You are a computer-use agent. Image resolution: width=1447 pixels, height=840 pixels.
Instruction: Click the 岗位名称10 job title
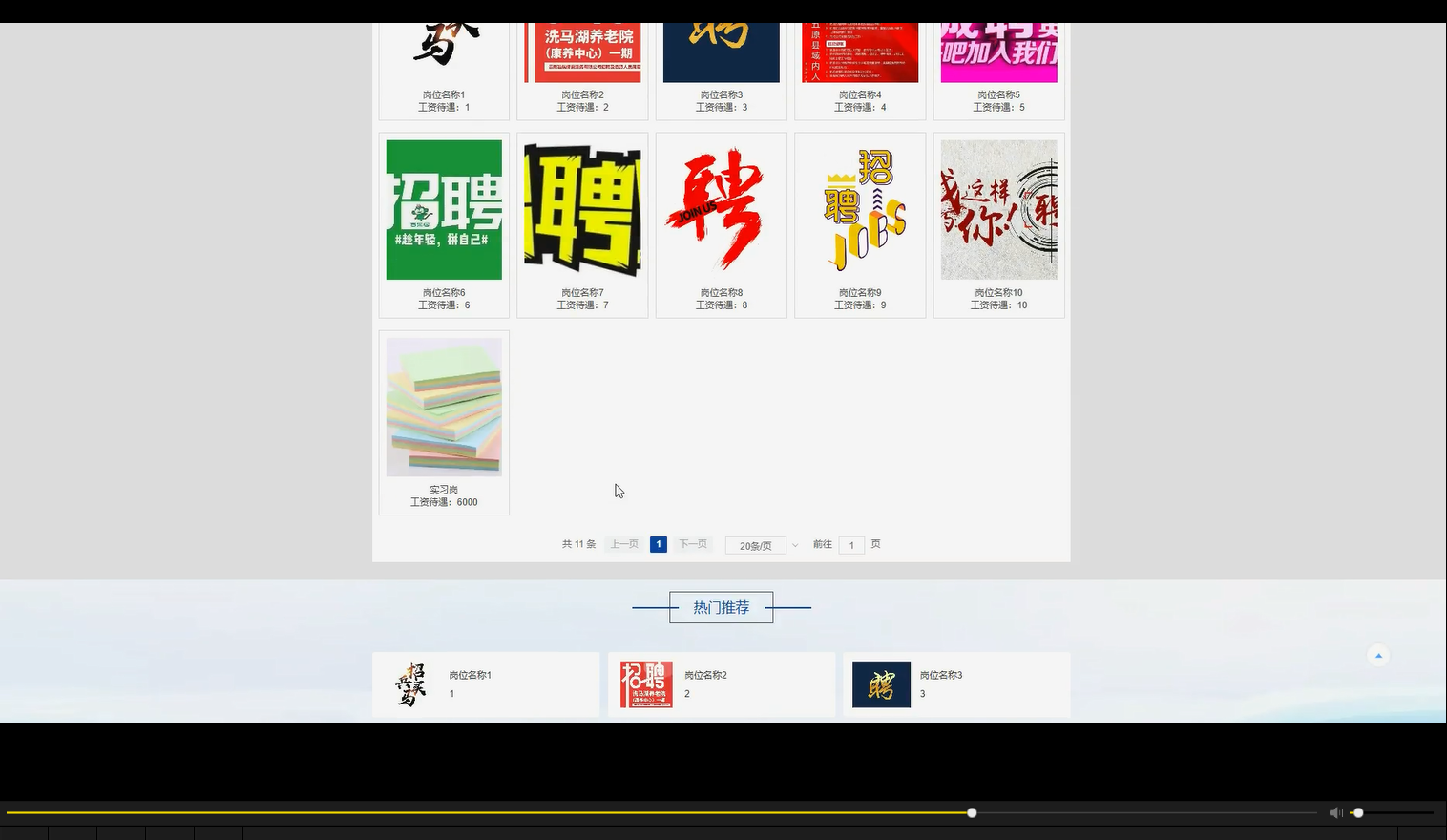point(999,292)
